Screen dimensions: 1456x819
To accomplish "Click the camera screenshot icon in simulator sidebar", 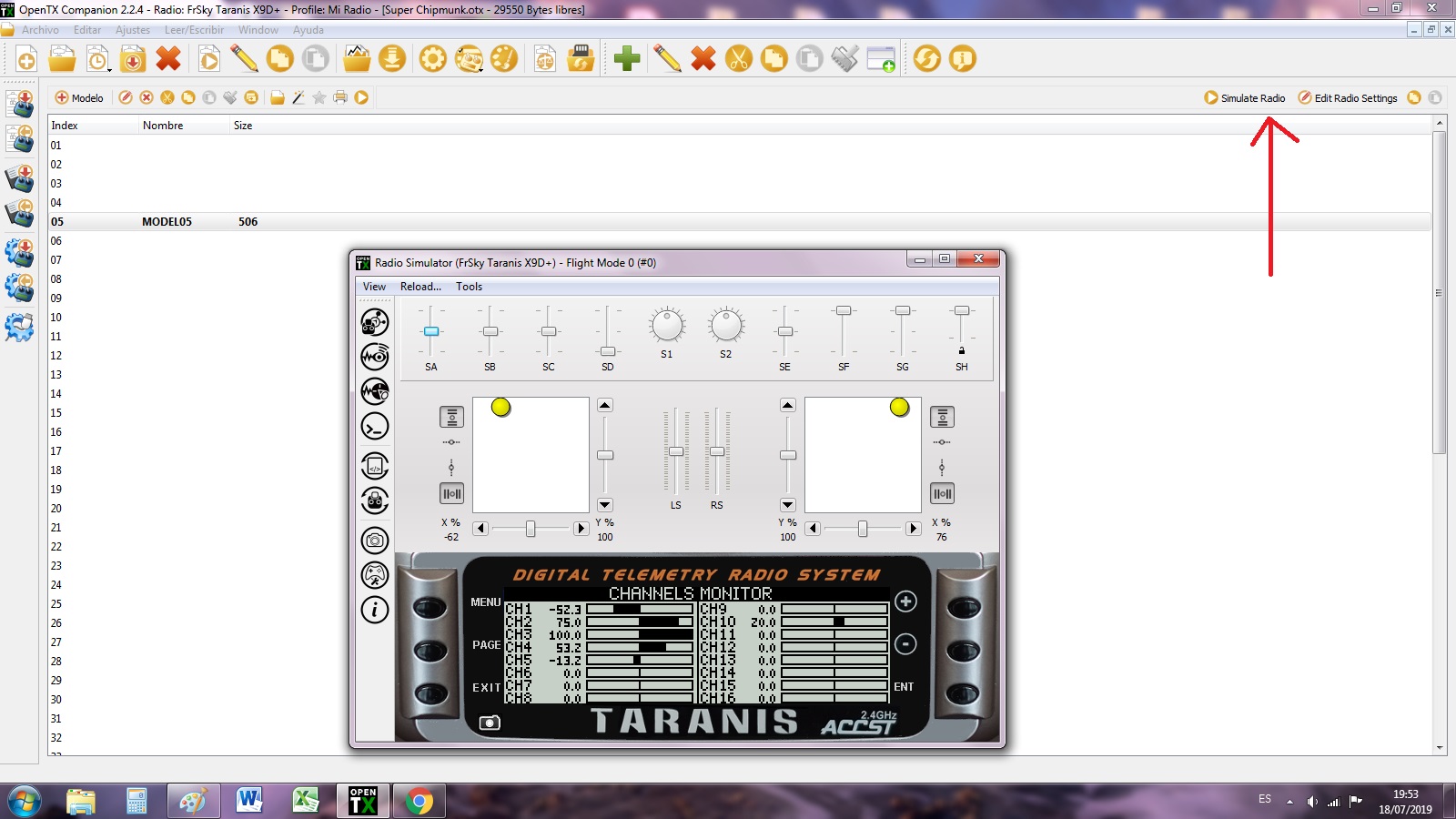I will click(x=375, y=541).
